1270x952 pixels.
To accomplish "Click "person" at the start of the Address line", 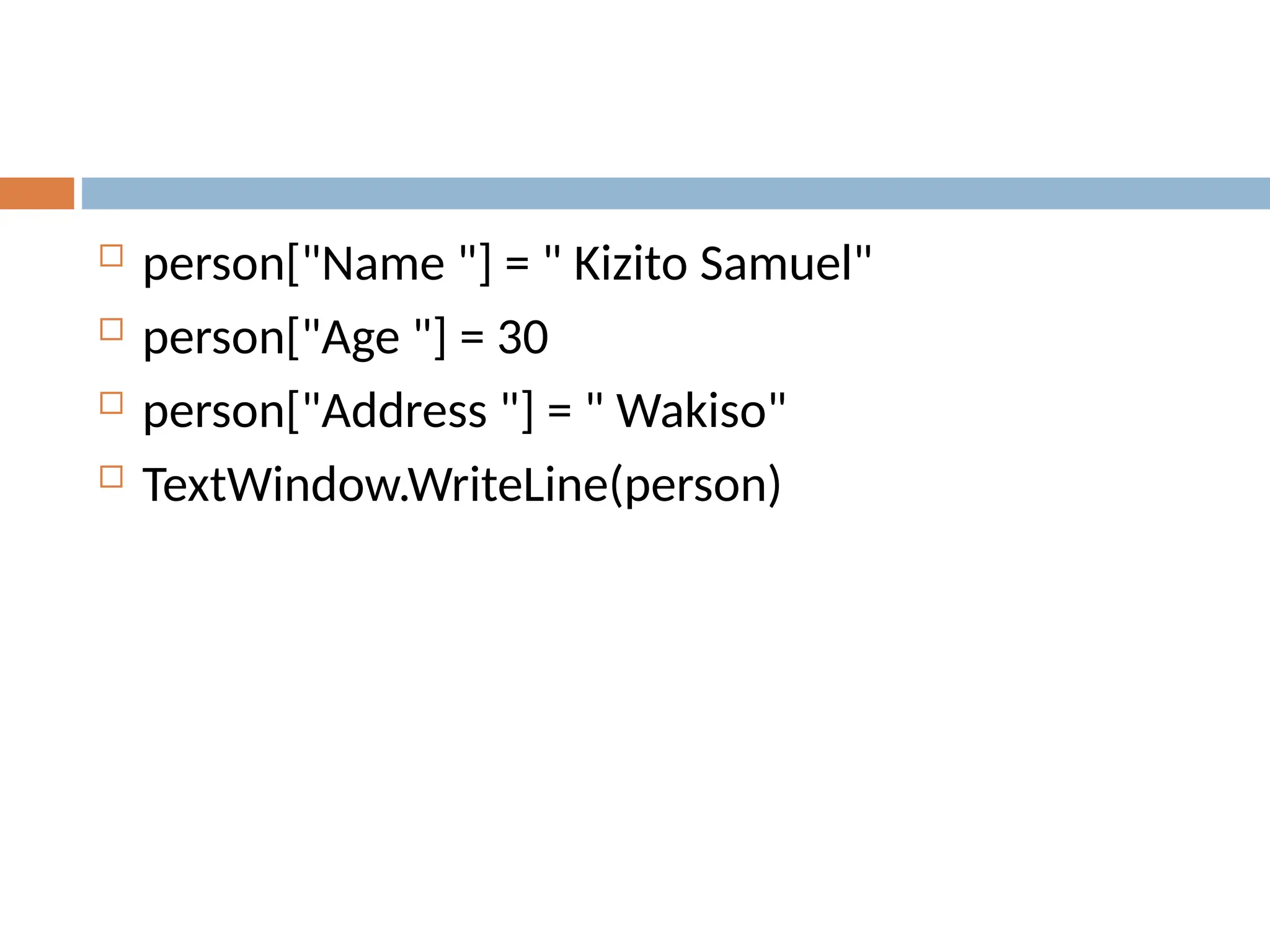I will point(214,413).
